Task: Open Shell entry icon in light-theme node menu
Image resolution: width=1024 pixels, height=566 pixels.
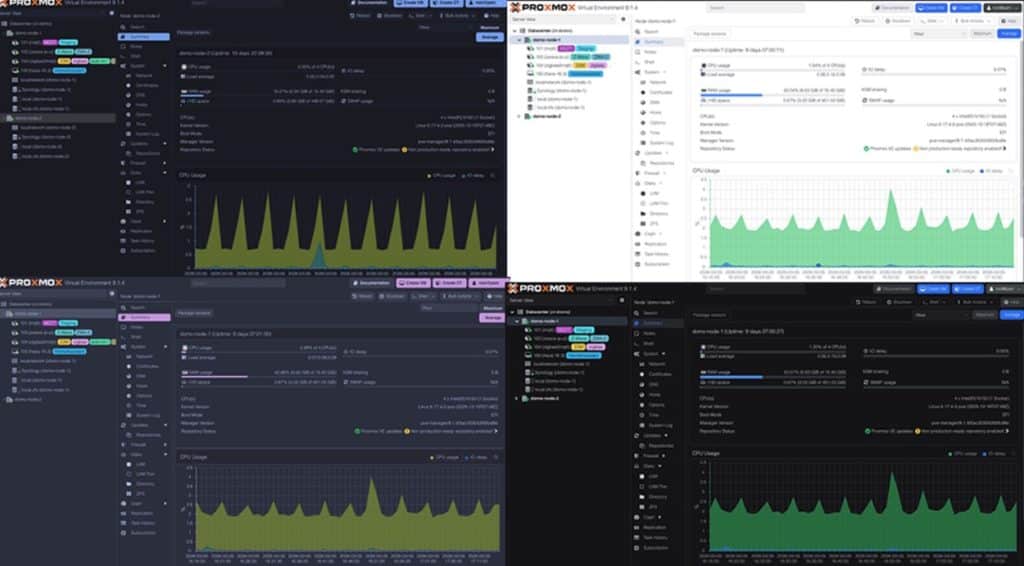Action: (x=638, y=62)
